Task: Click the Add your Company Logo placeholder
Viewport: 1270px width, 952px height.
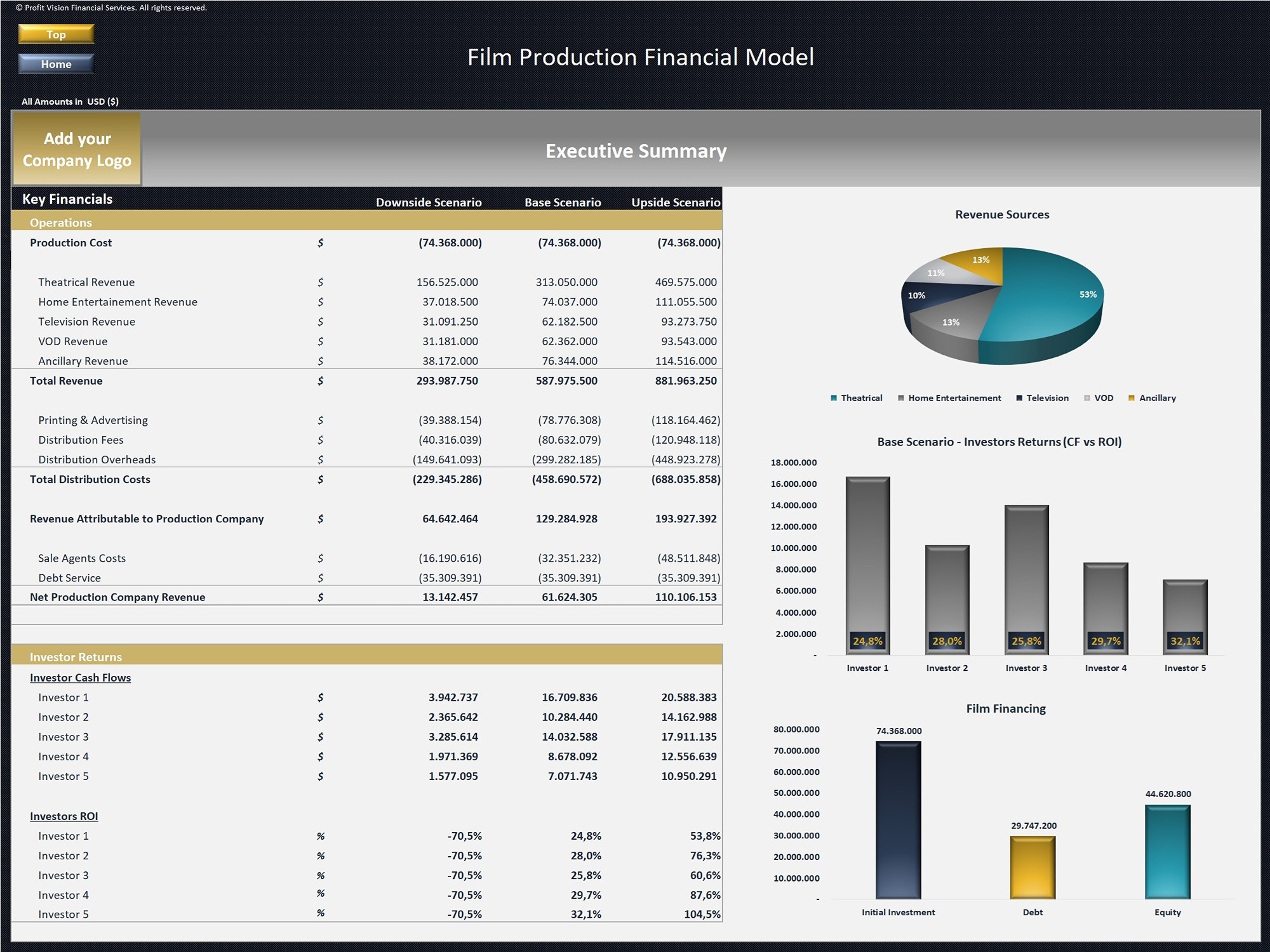Action: (76, 149)
